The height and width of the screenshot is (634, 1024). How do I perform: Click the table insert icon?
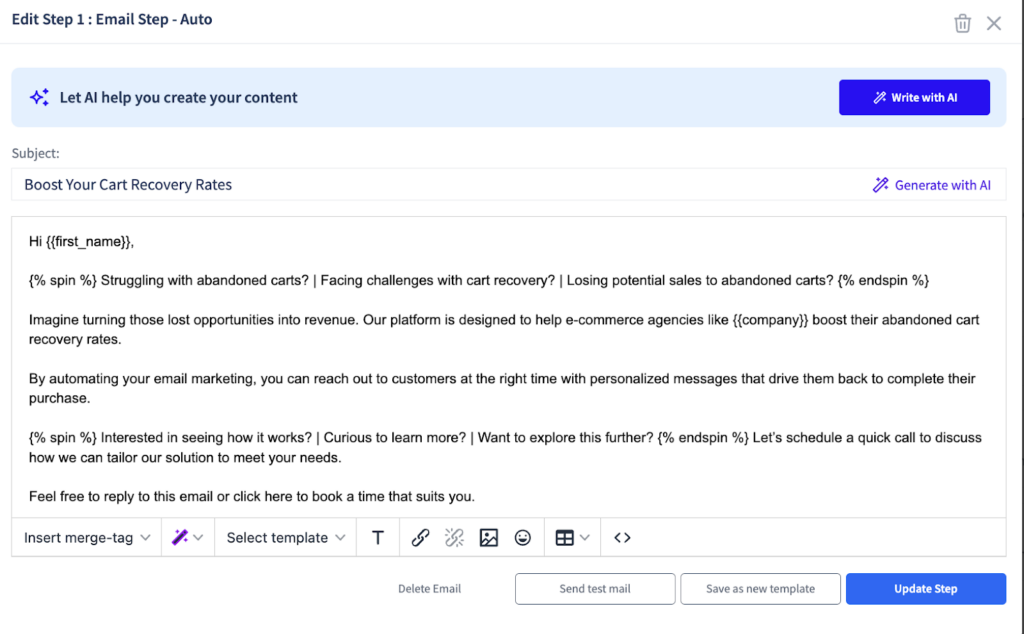(x=563, y=537)
